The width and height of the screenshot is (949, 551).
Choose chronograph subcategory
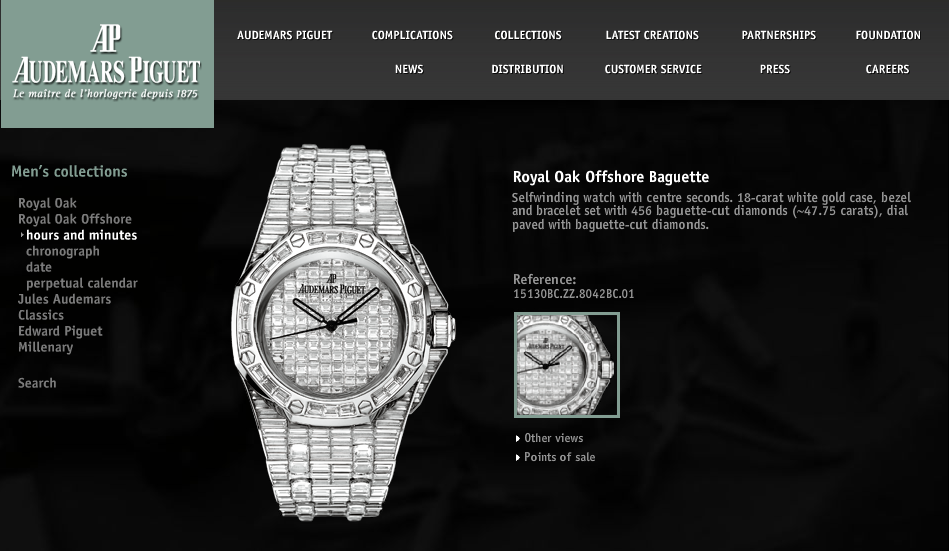tap(62, 251)
